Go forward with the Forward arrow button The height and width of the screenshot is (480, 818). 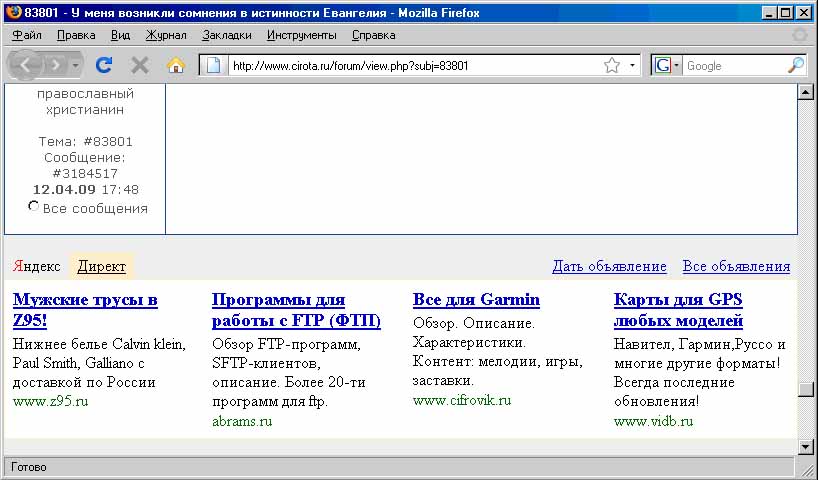(x=55, y=66)
